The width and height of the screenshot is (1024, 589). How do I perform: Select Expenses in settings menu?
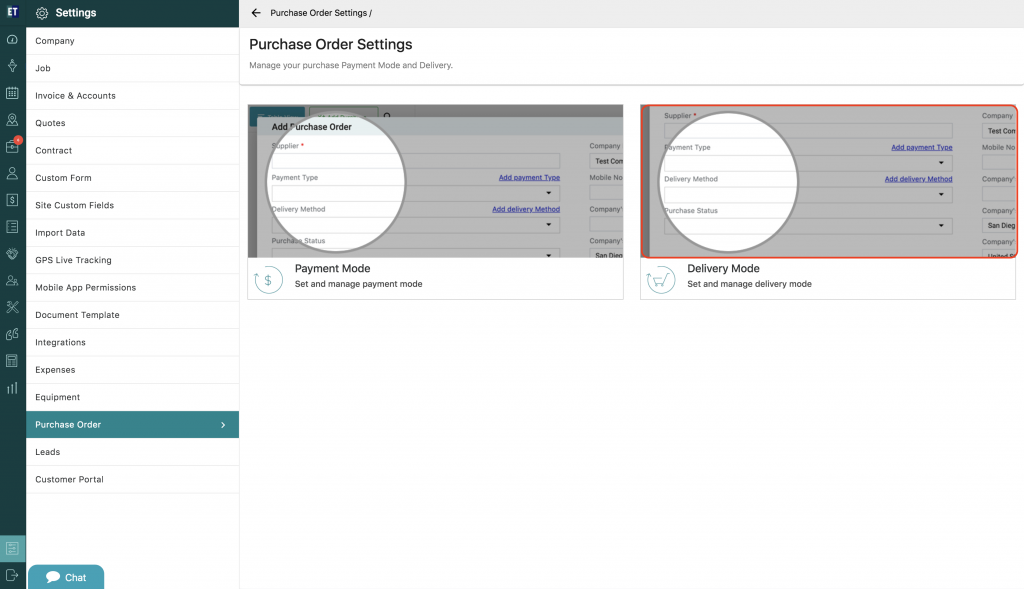(x=133, y=370)
